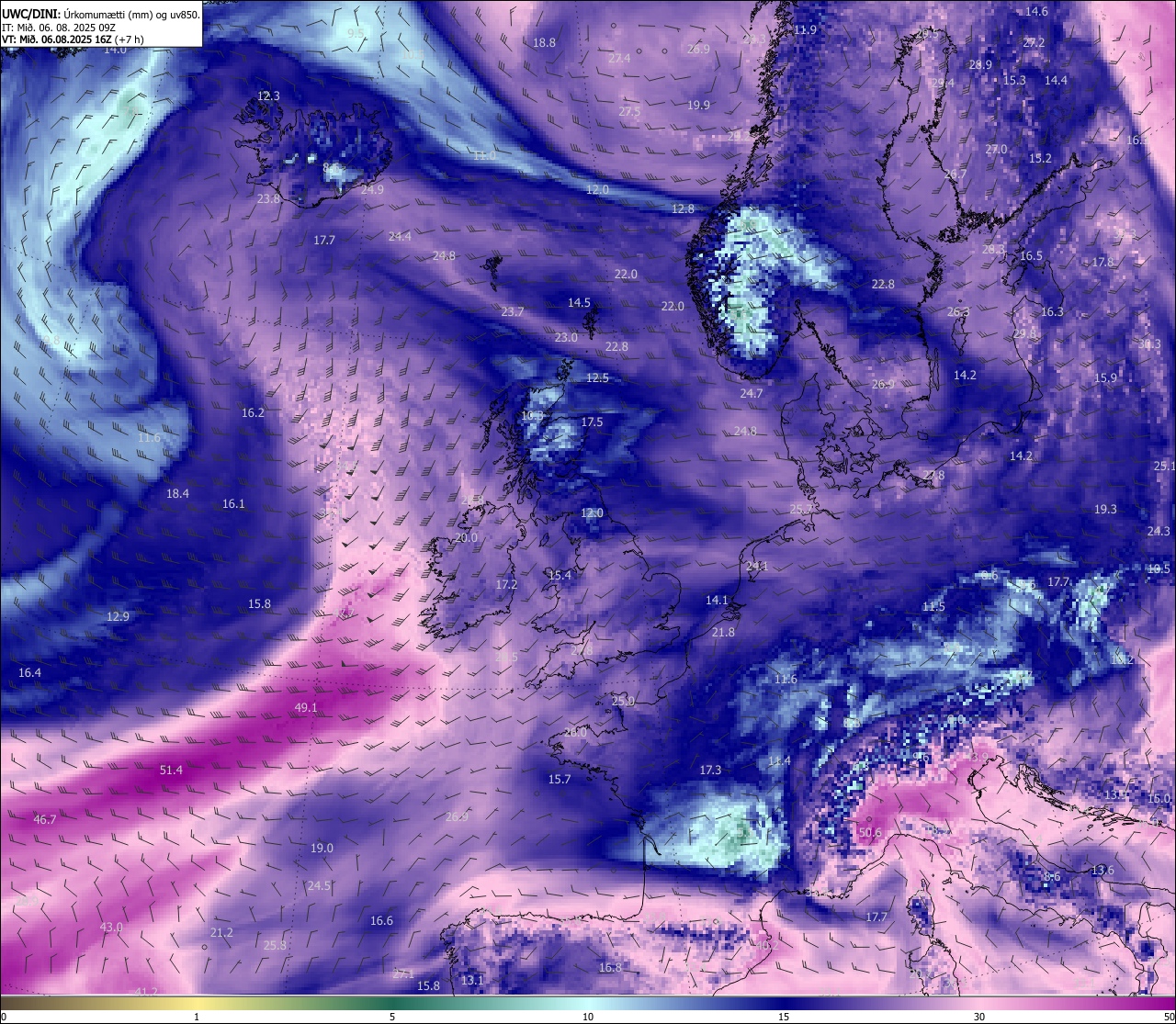Click the 16.8 value over Spain
Screen dimensions: 1176x1024
pos(610,967)
